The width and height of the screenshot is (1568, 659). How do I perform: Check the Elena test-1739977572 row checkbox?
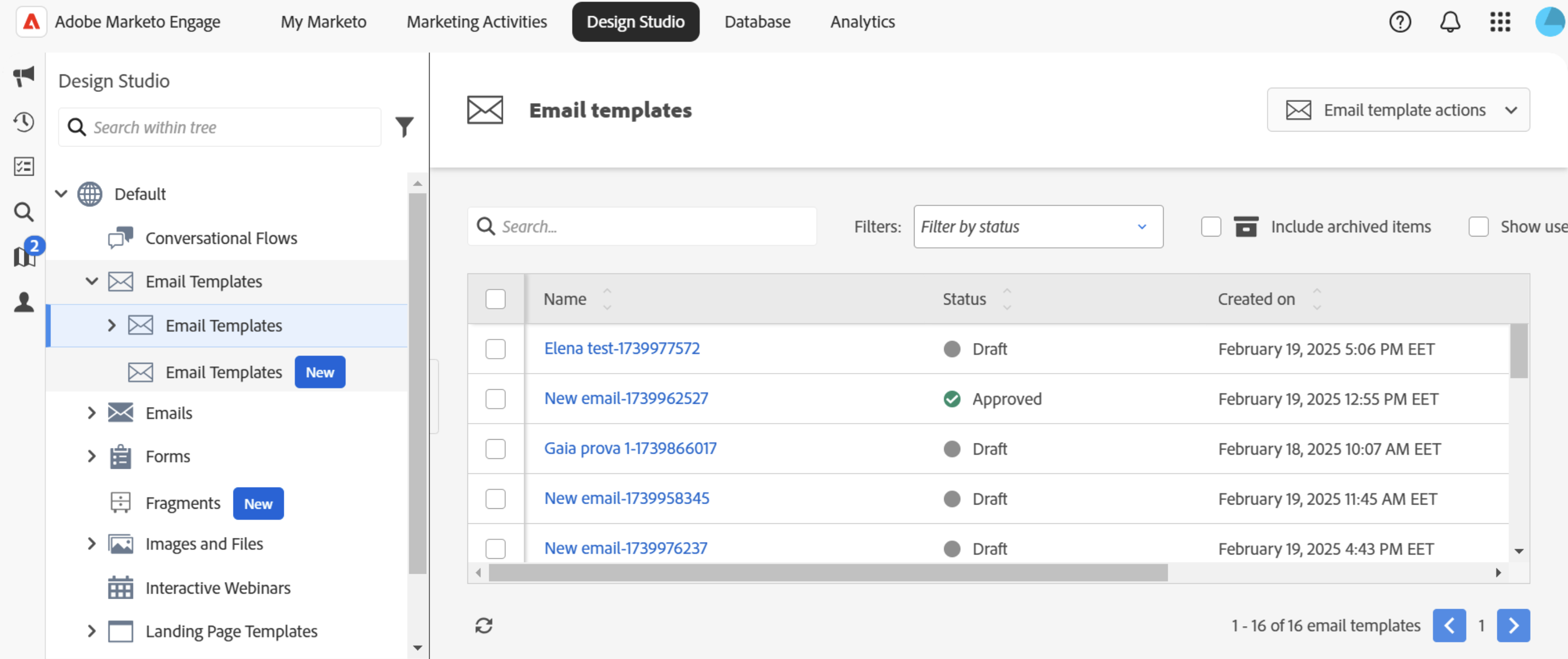click(x=495, y=349)
